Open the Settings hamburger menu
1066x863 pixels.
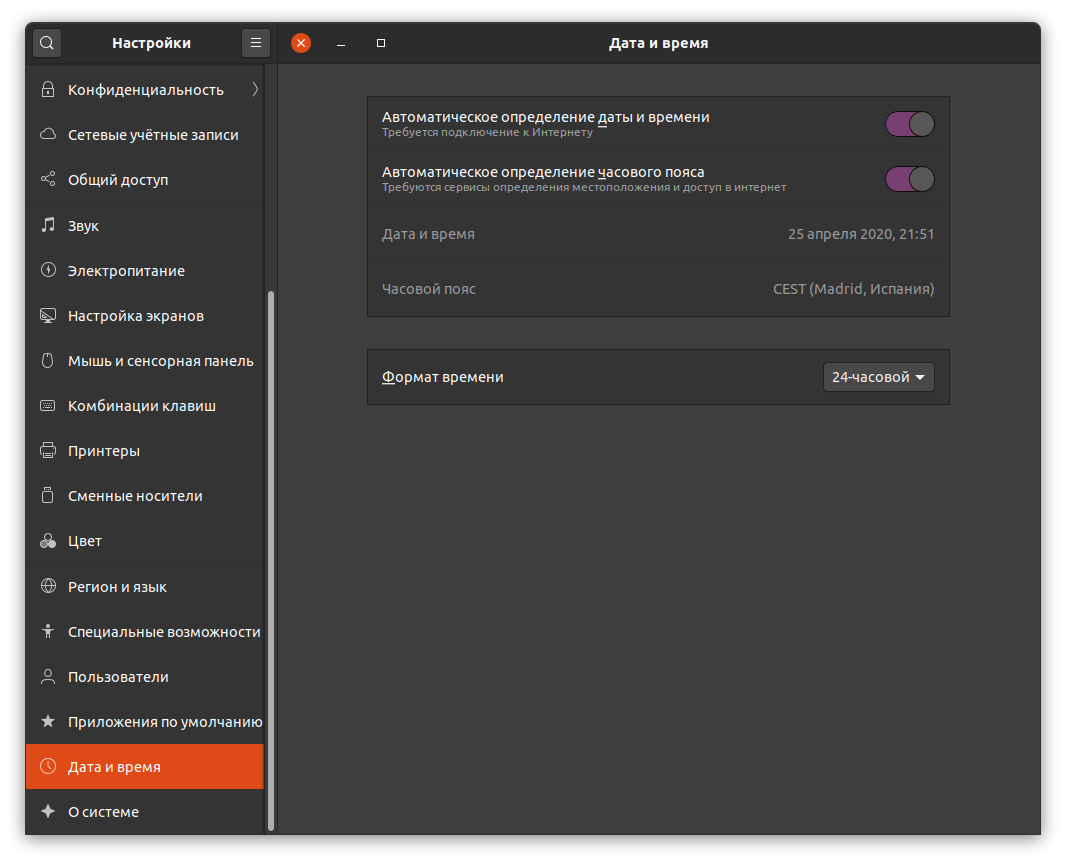pyautogui.click(x=256, y=42)
